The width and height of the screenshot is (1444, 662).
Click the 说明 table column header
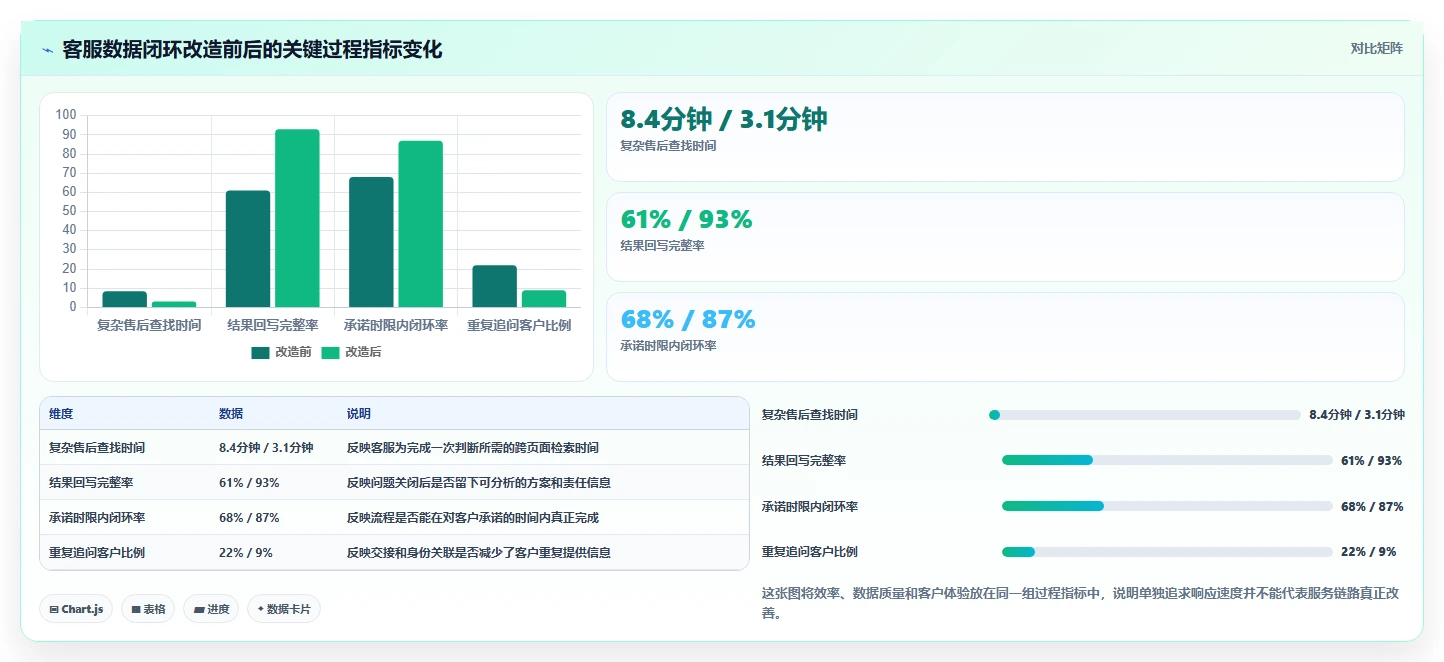pos(359,414)
